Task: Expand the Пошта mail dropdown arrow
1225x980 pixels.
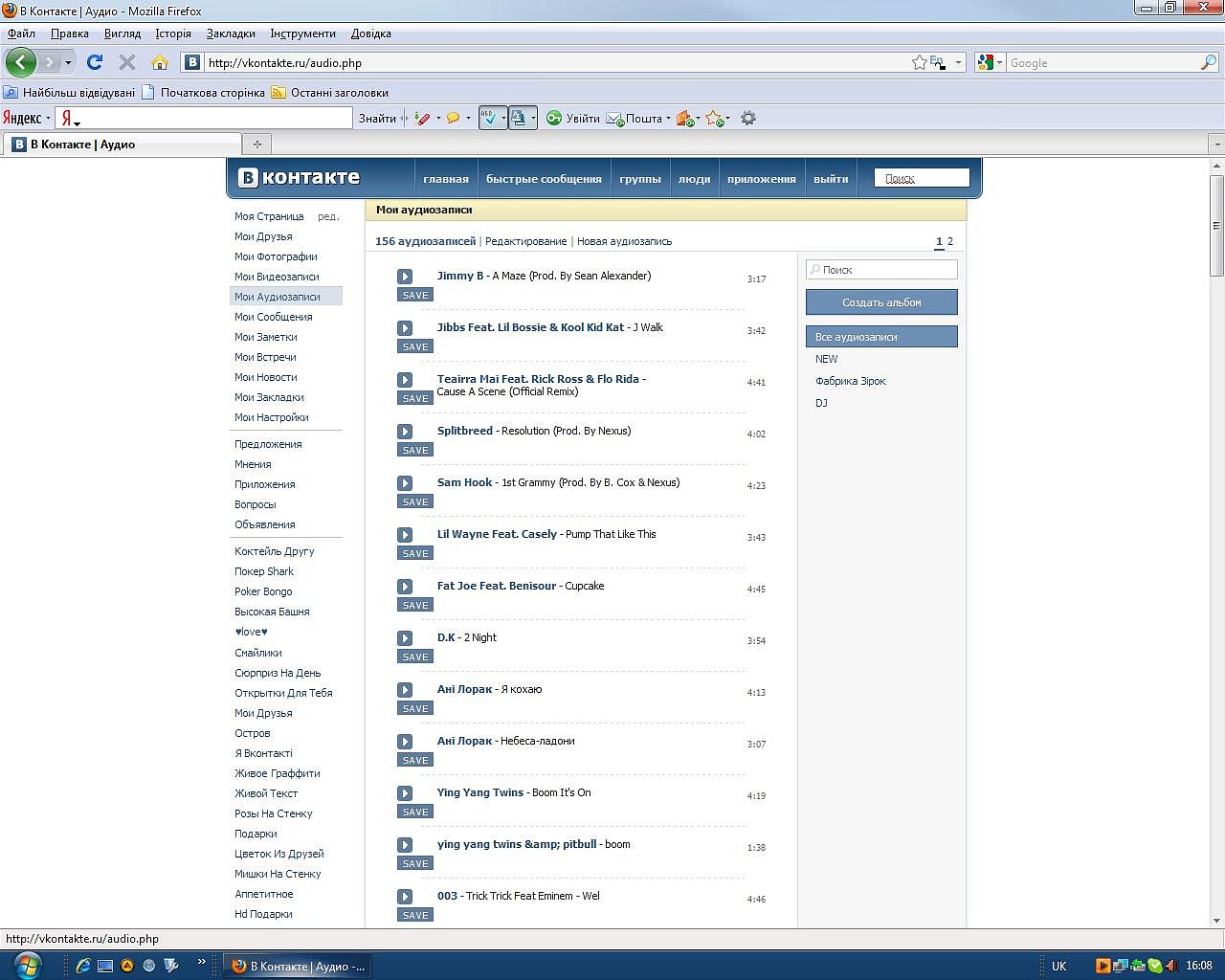Action: (668, 119)
